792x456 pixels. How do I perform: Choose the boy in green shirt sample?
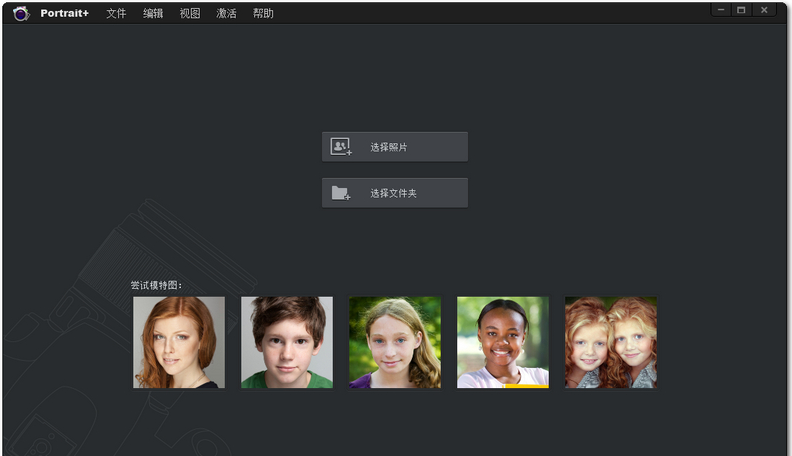pyautogui.click(x=287, y=342)
